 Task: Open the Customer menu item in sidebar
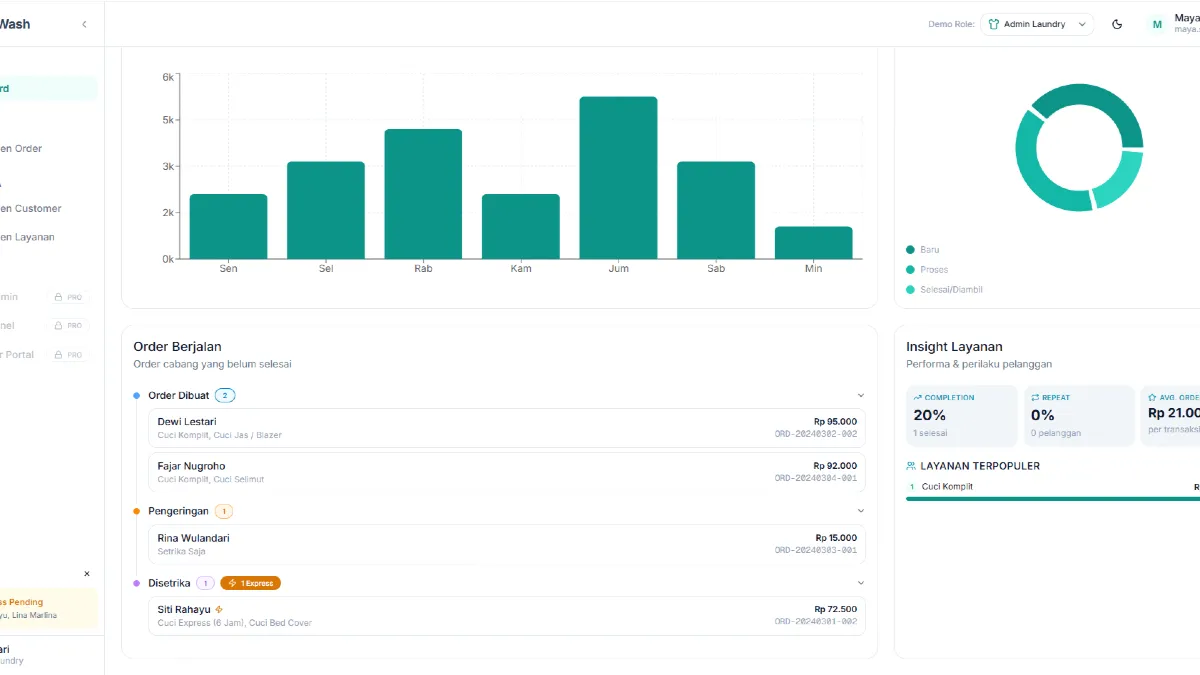click(x=49, y=209)
